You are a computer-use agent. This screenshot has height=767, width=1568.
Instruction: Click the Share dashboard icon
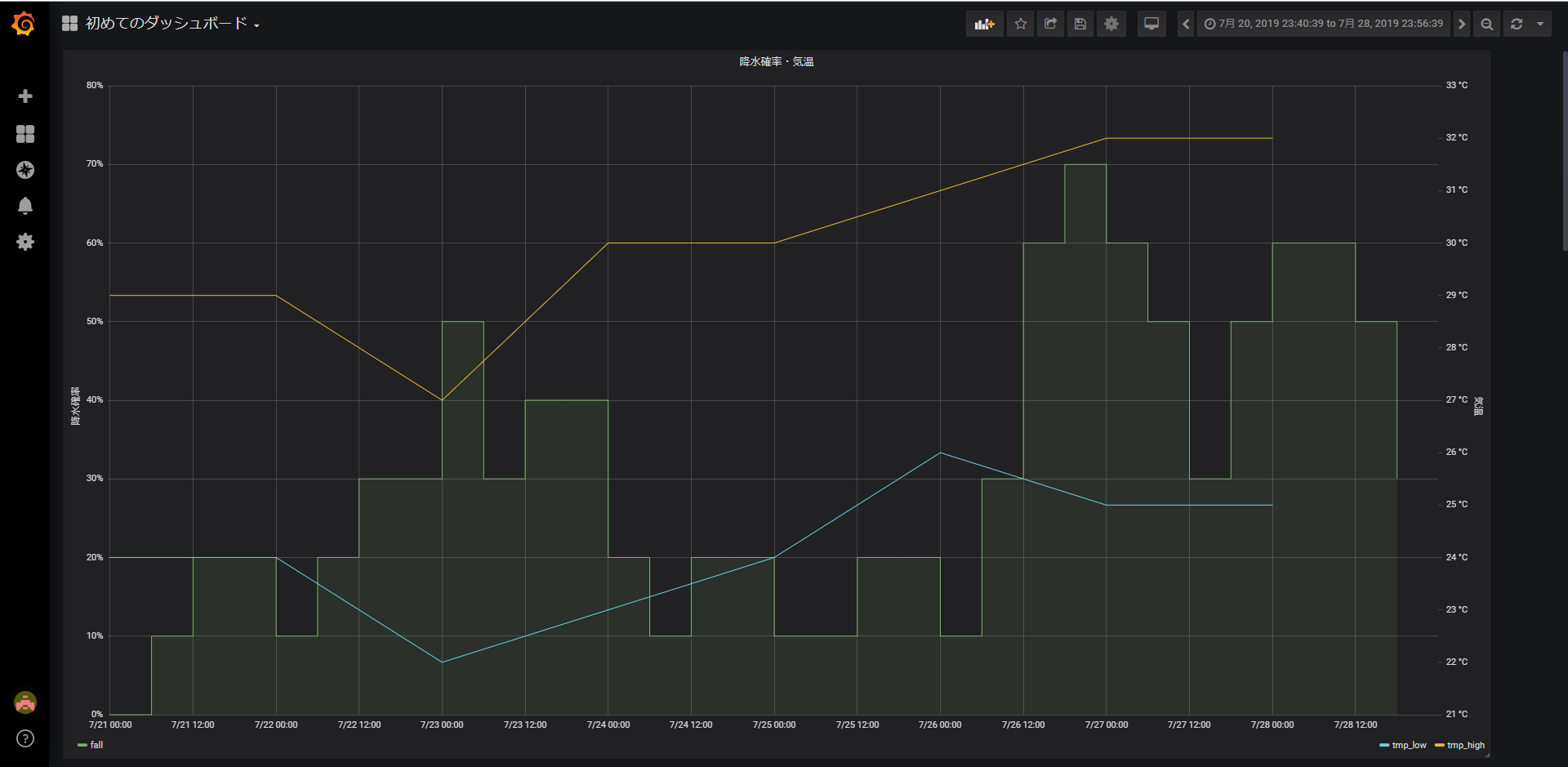tap(1050, 24)
